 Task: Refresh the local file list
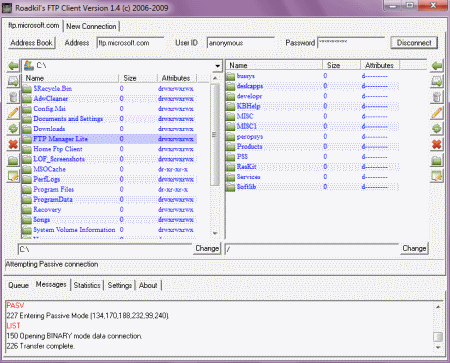(13, 129)
